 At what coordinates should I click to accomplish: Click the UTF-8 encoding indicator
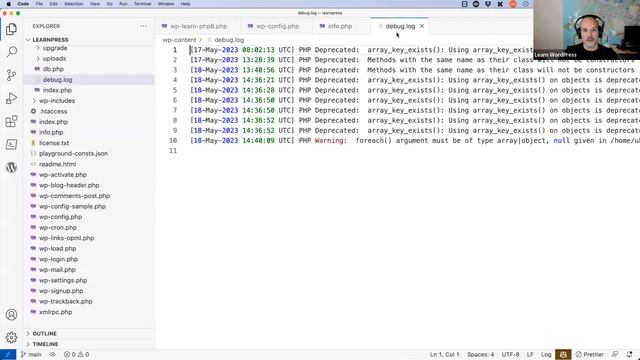510,355
